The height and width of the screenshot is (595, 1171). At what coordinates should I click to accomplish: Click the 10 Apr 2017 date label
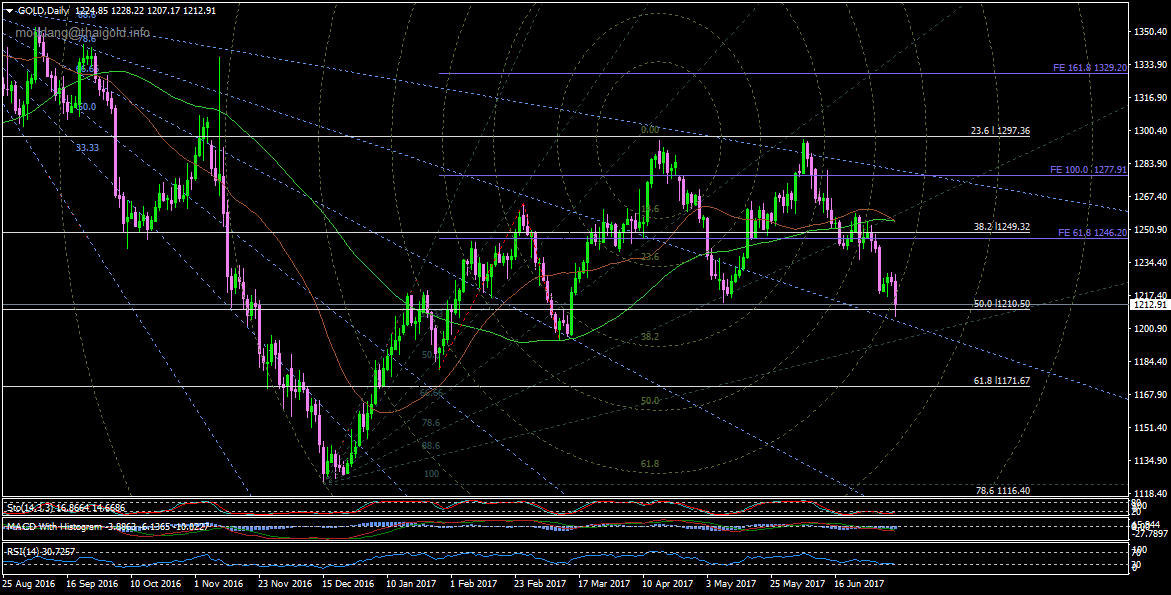(668, 583)
